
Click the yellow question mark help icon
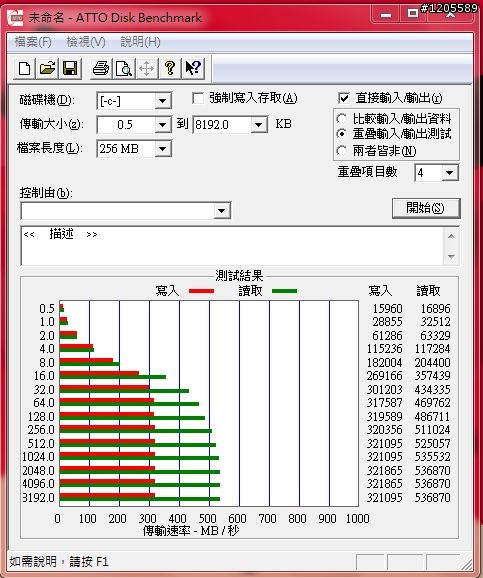coord(170,68)
